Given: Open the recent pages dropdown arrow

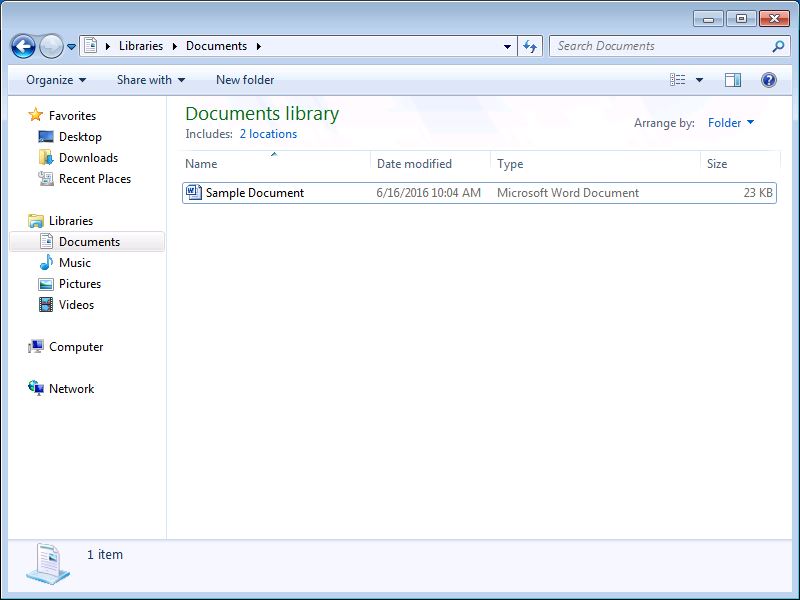Looking at the screenshot, I should click(x=71, y=47).
